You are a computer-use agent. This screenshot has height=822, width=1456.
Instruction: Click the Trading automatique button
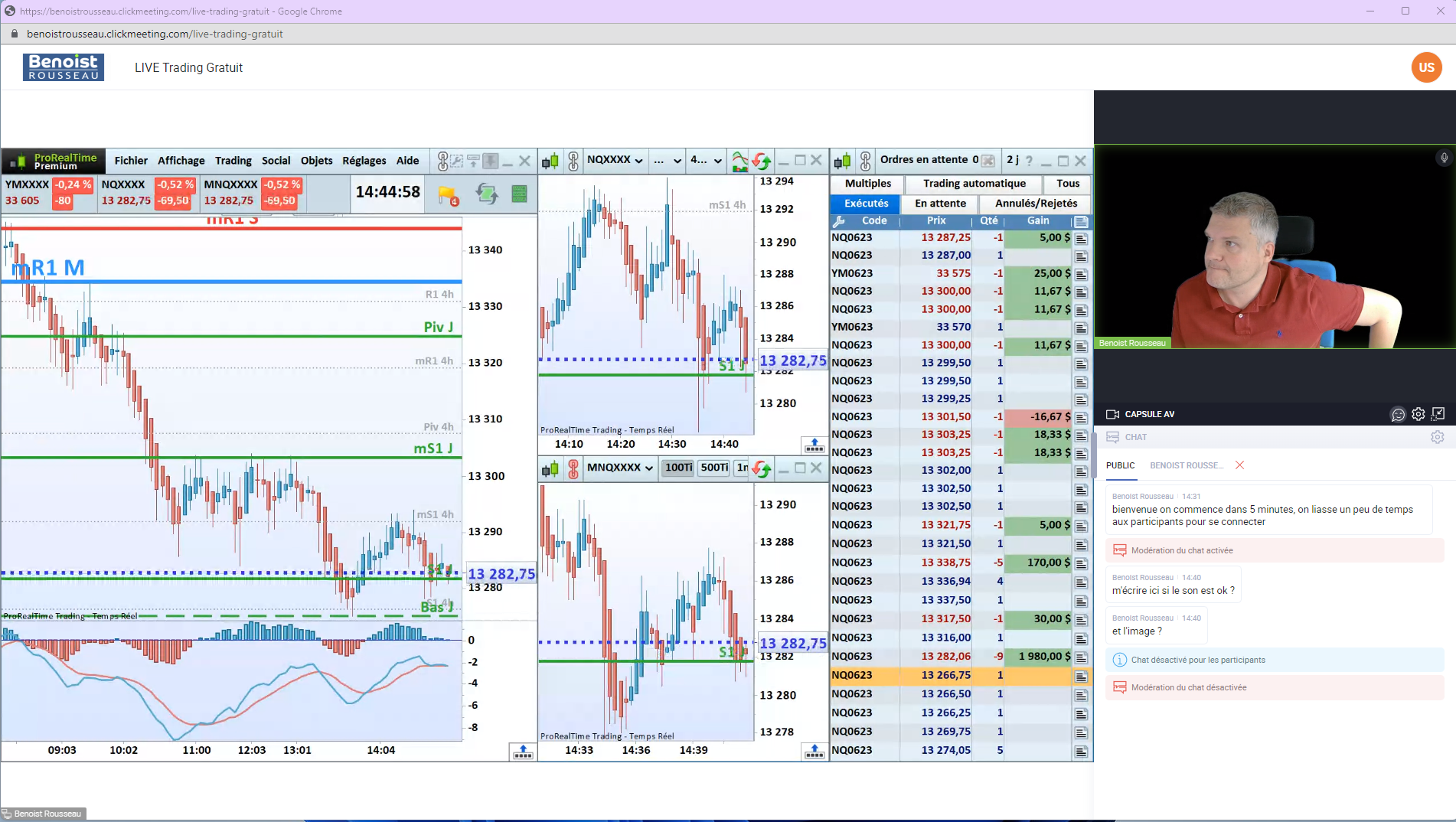tap(974, 184)
